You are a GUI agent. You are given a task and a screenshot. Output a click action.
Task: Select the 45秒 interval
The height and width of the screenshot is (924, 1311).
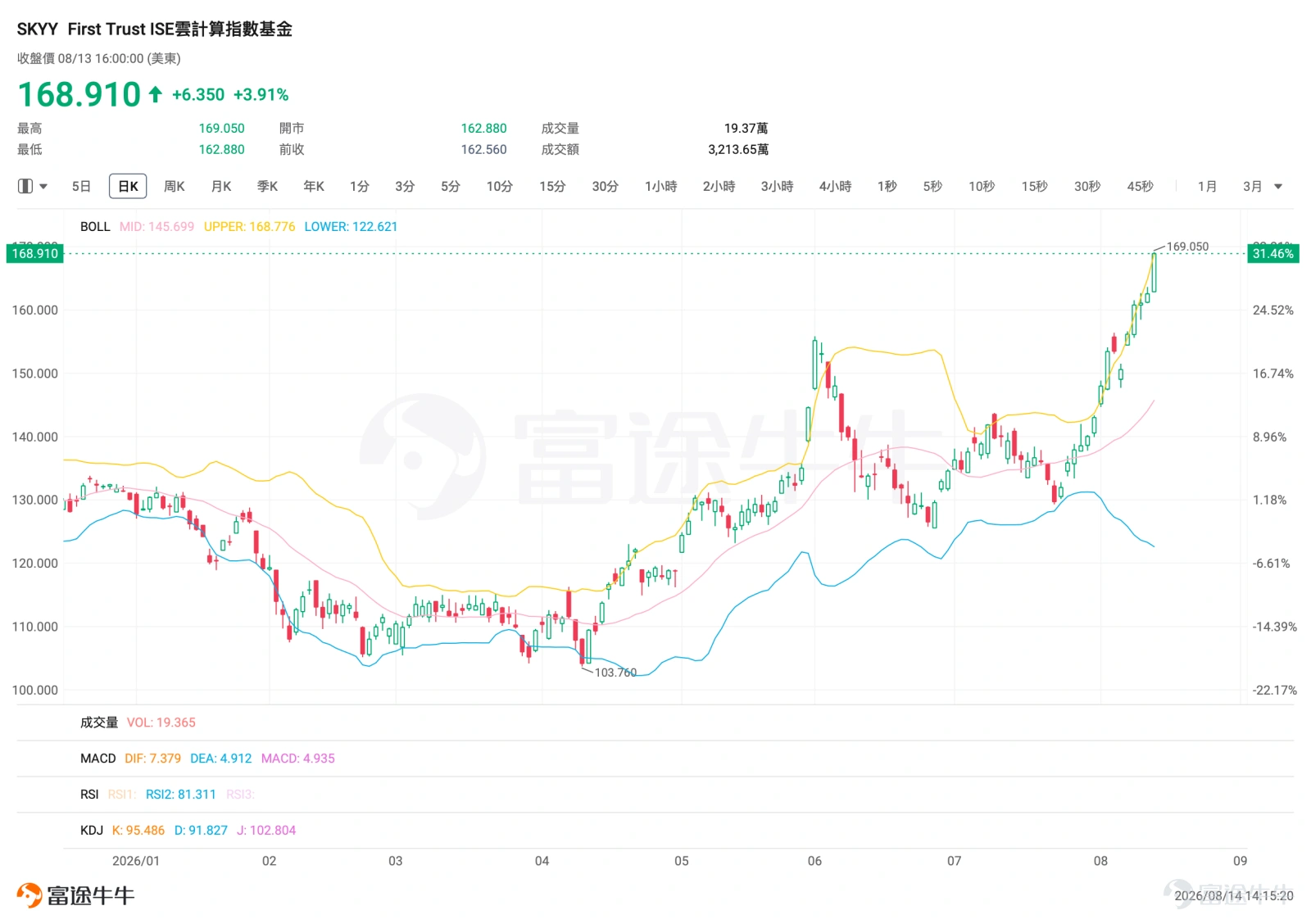[x=1141, y=187]
